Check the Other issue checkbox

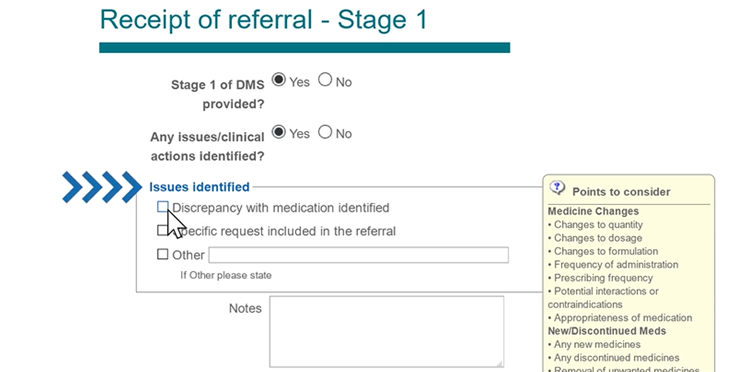[x=163, y=254]
